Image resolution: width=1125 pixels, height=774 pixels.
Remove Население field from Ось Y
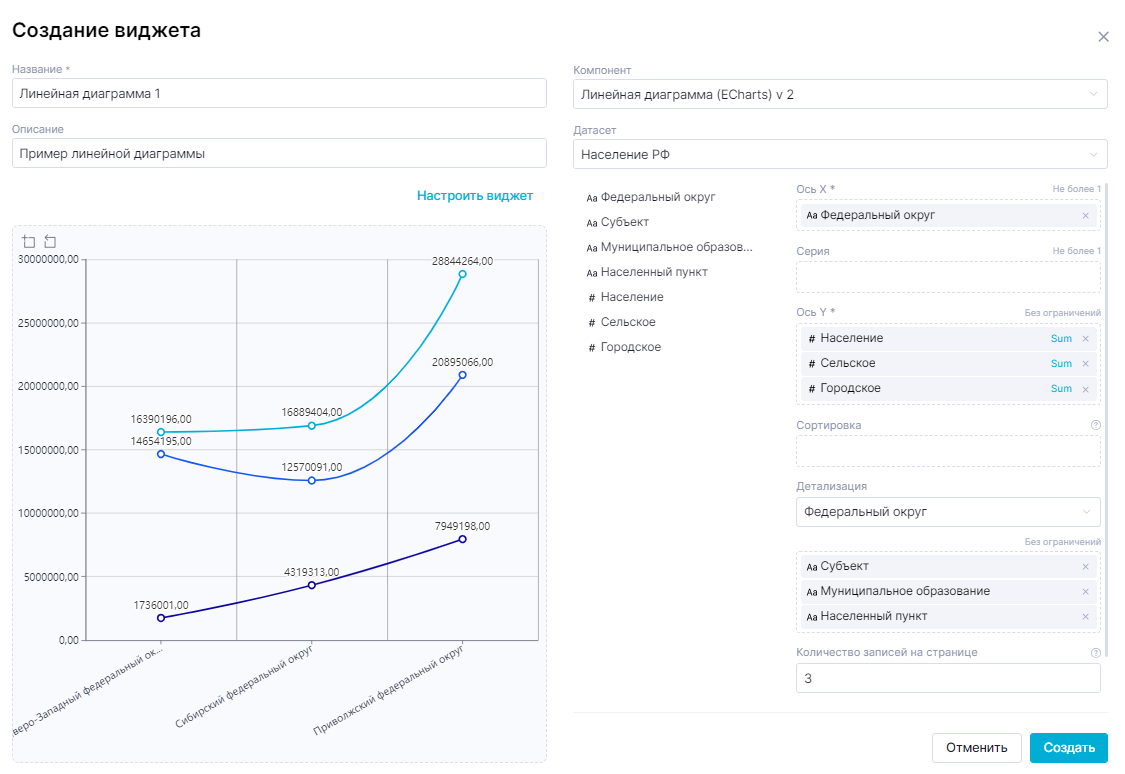tap(1085, 338)
